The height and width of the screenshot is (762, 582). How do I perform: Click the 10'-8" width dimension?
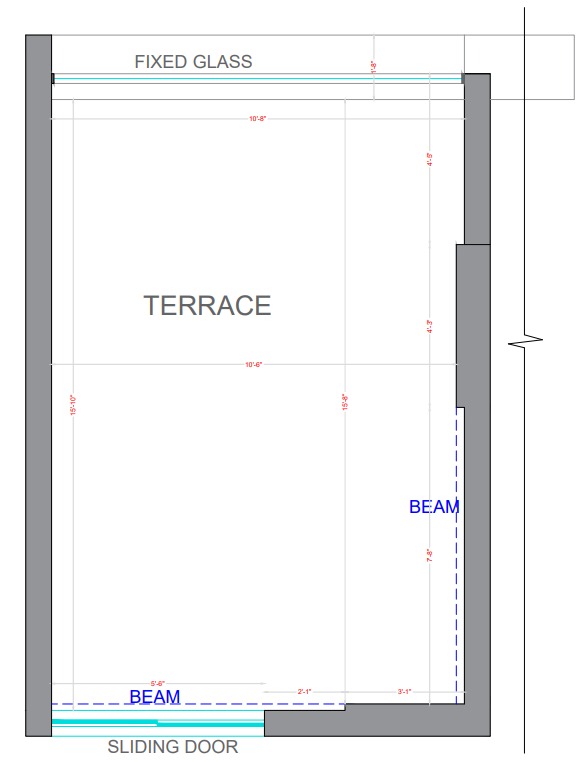(x=257, y=119)
